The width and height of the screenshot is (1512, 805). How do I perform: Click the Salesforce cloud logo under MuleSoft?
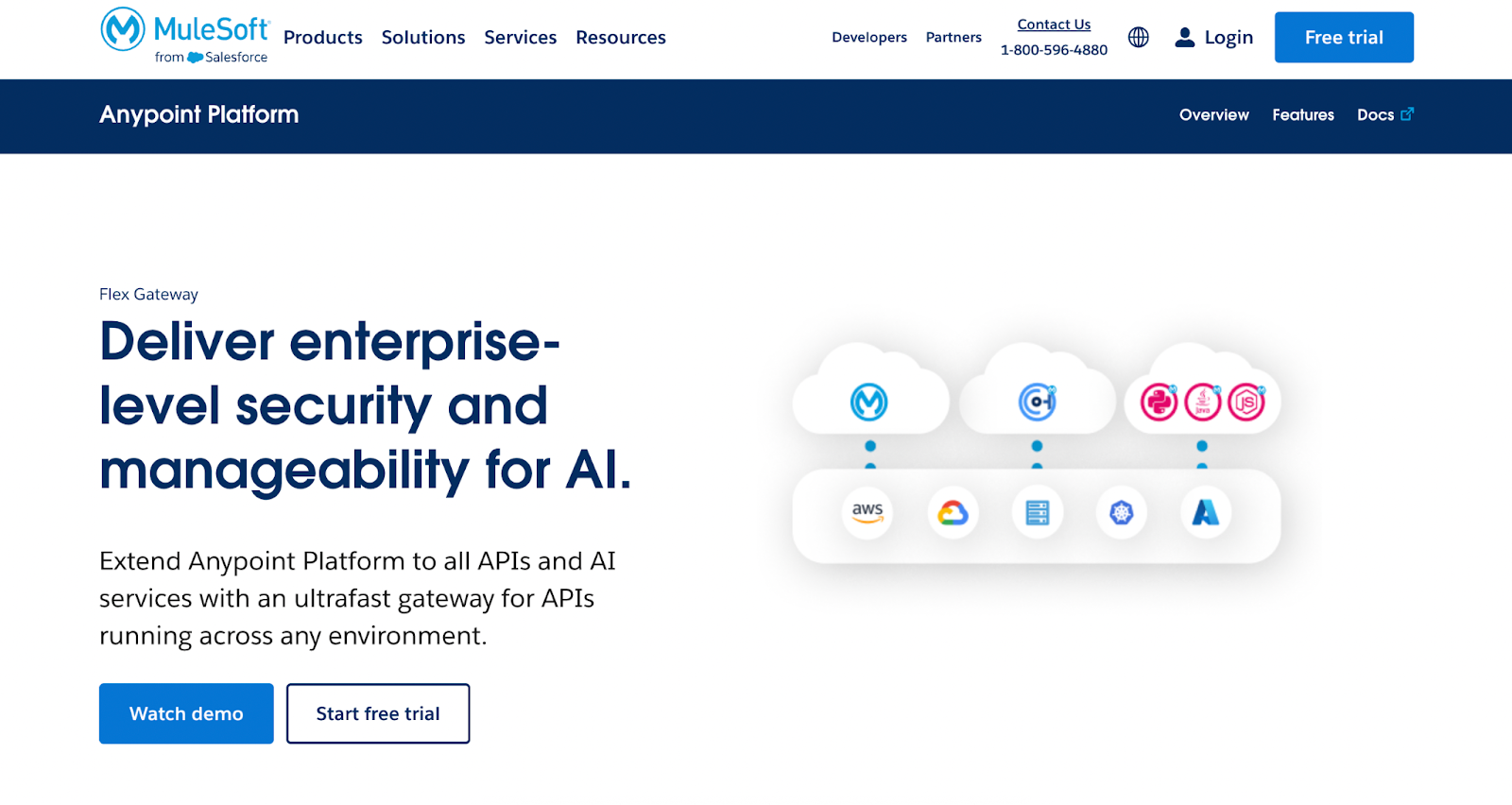(x=195, y=58)
